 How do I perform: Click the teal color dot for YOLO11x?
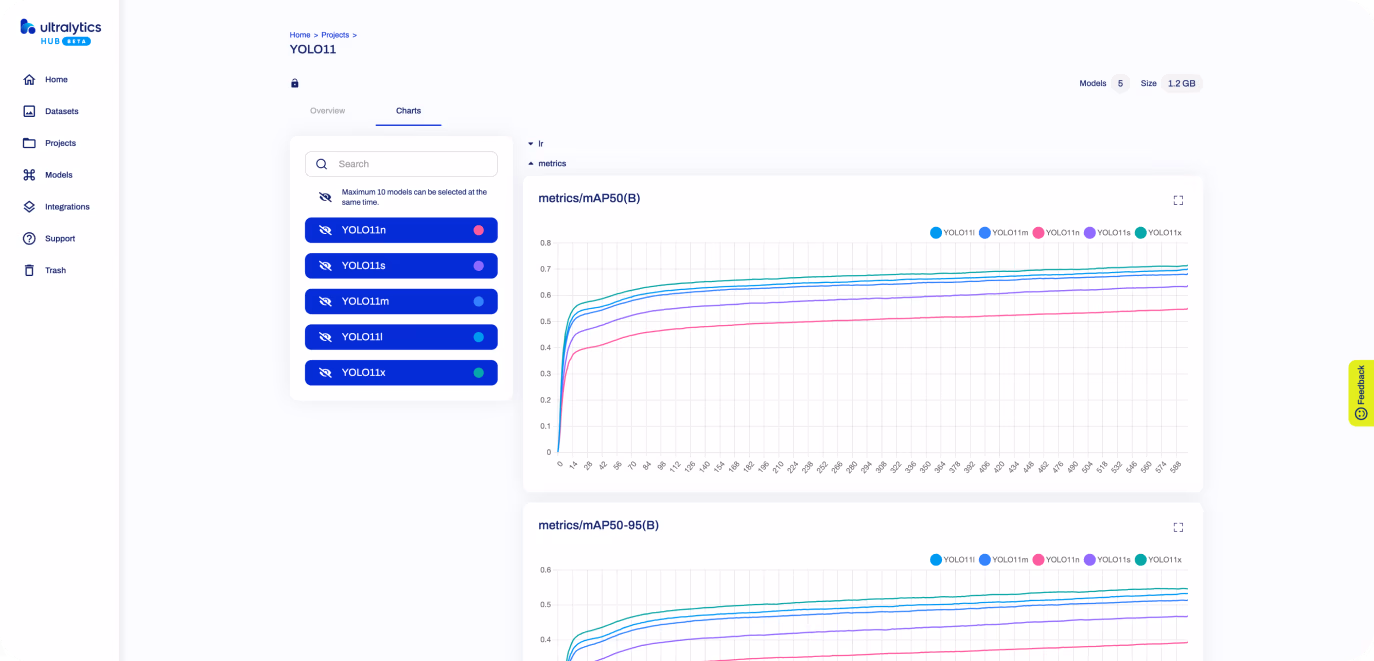point(478,372)
